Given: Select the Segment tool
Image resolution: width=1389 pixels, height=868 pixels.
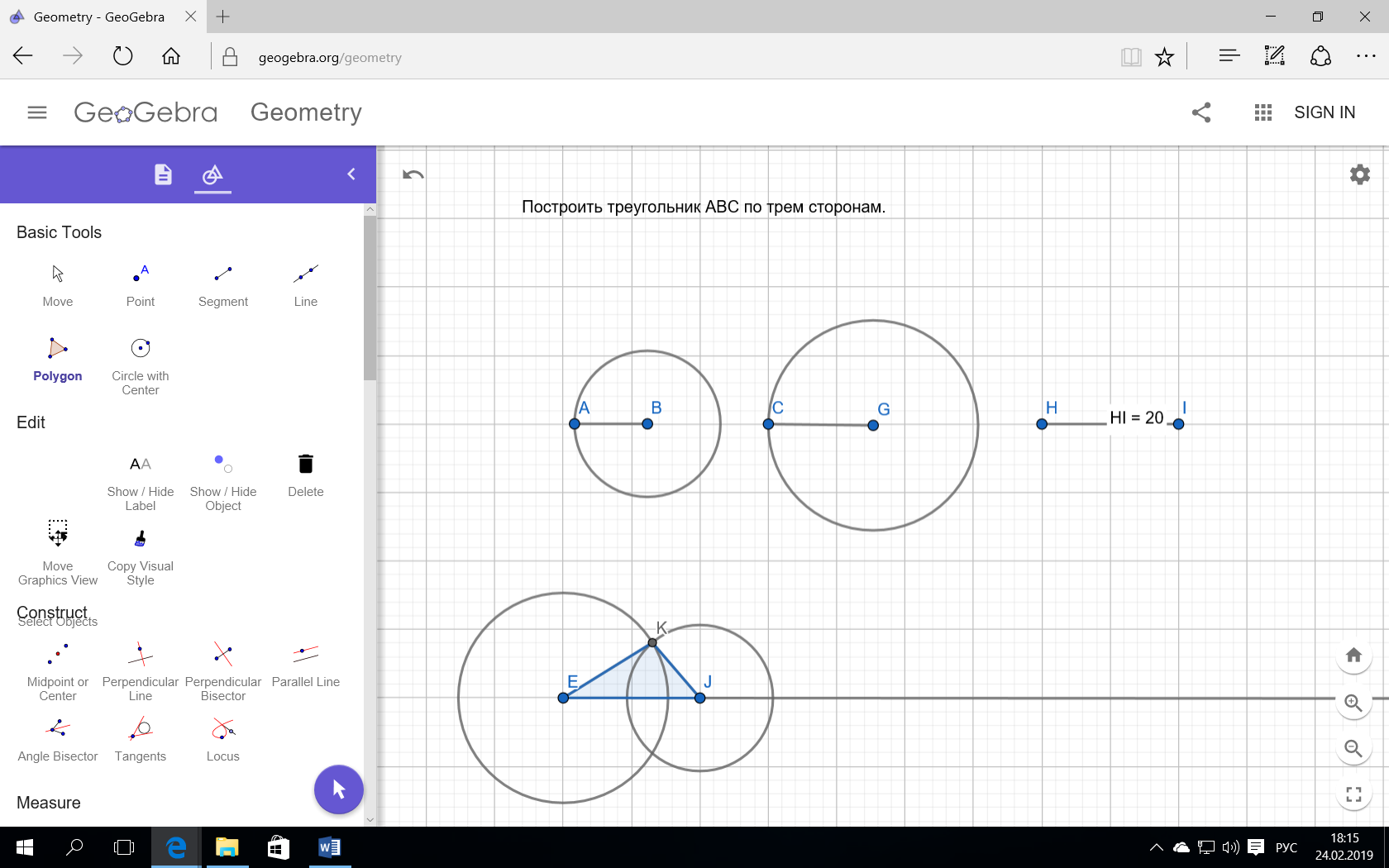Looking at the screenshot, I should 223,285.
